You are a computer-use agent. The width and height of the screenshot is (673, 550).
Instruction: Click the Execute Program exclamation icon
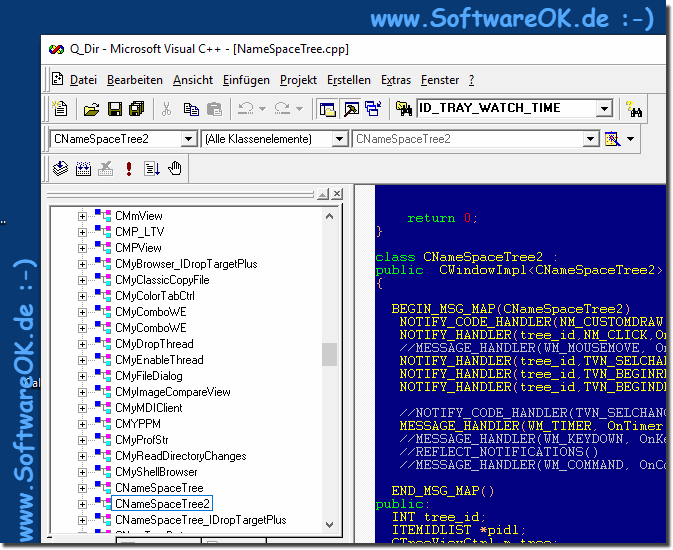[x=129, y=168]
